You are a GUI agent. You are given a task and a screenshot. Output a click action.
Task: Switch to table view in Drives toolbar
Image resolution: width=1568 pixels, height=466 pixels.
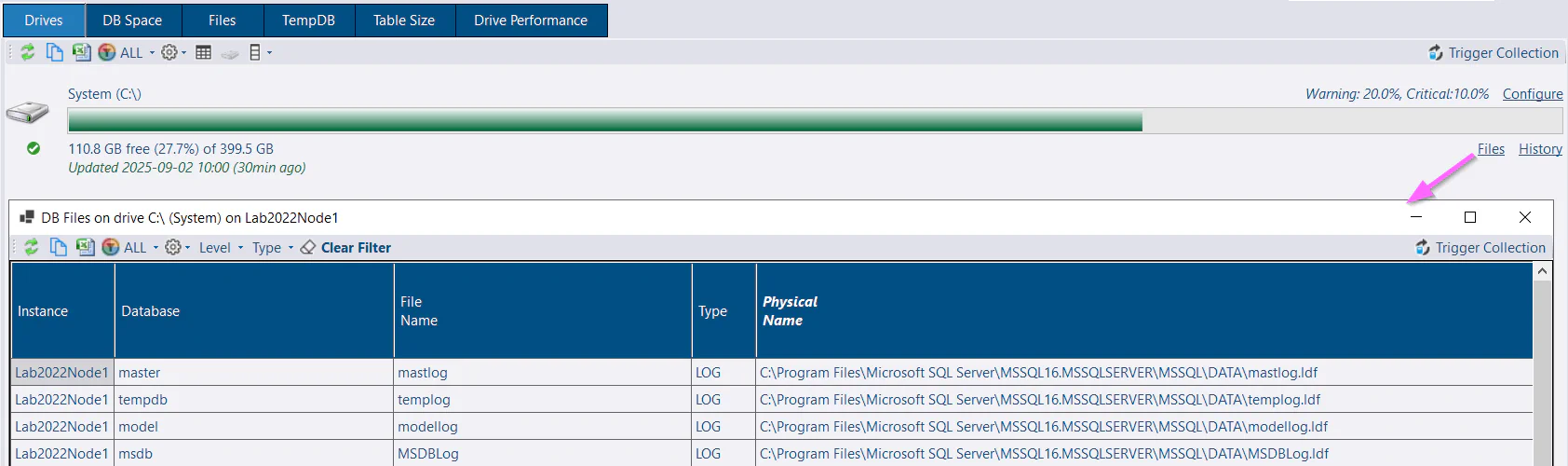click(x=203, y=52)
